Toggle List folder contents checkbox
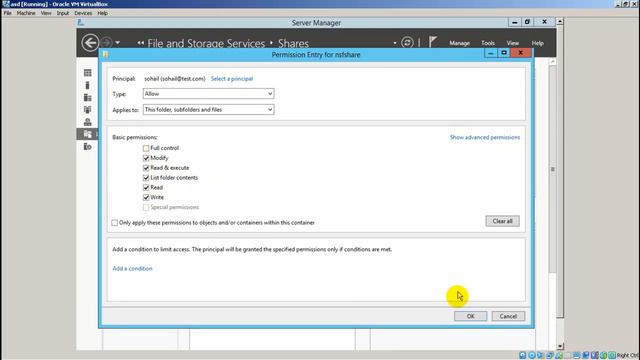The width and height of the screenshot is (640, 360). tap(146, 178)
